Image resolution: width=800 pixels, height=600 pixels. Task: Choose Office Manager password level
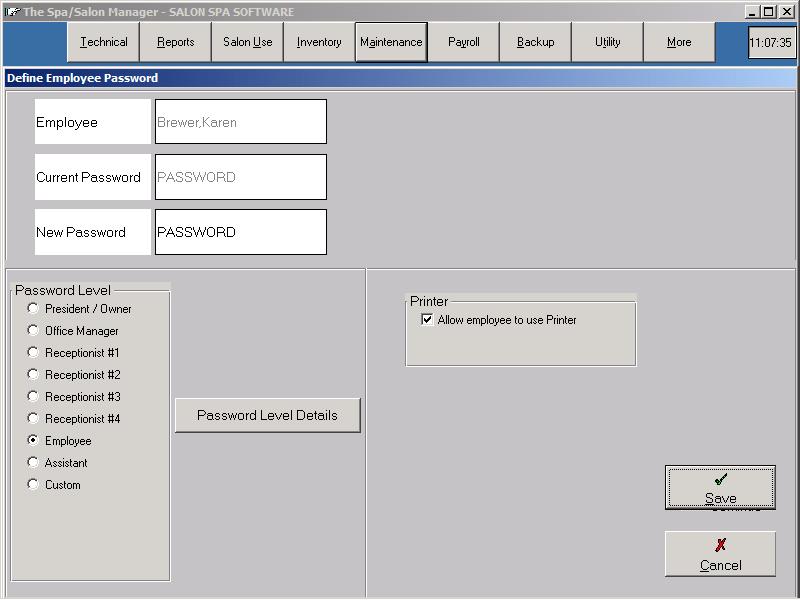33,331
